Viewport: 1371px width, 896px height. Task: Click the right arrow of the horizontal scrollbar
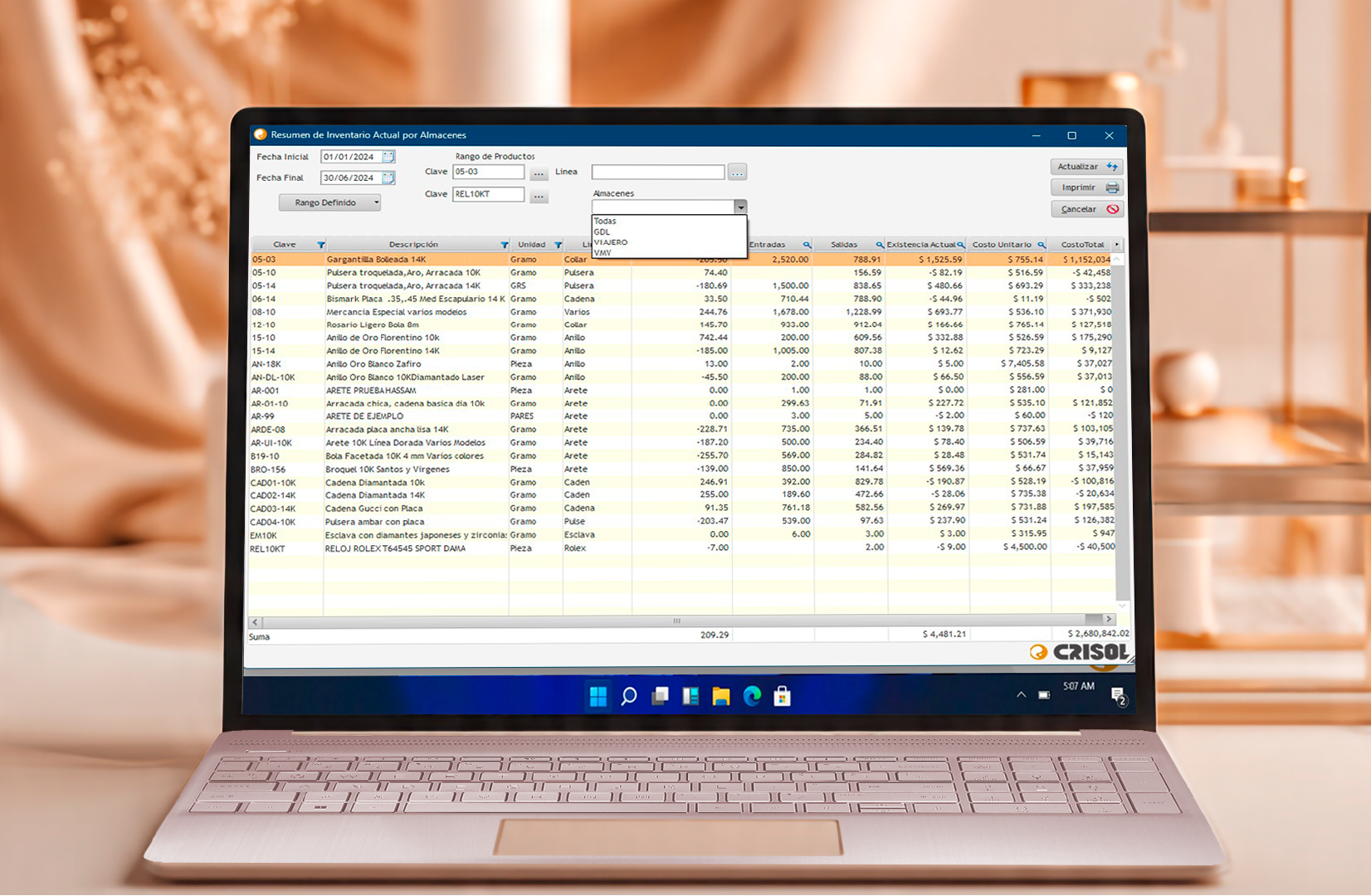1107,620
